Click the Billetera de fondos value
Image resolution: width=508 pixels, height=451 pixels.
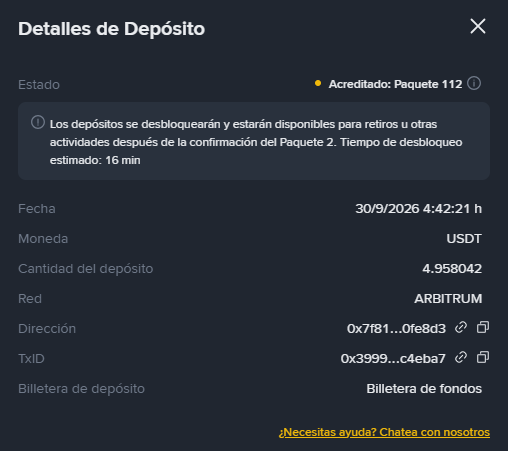(x=424, y=389)
